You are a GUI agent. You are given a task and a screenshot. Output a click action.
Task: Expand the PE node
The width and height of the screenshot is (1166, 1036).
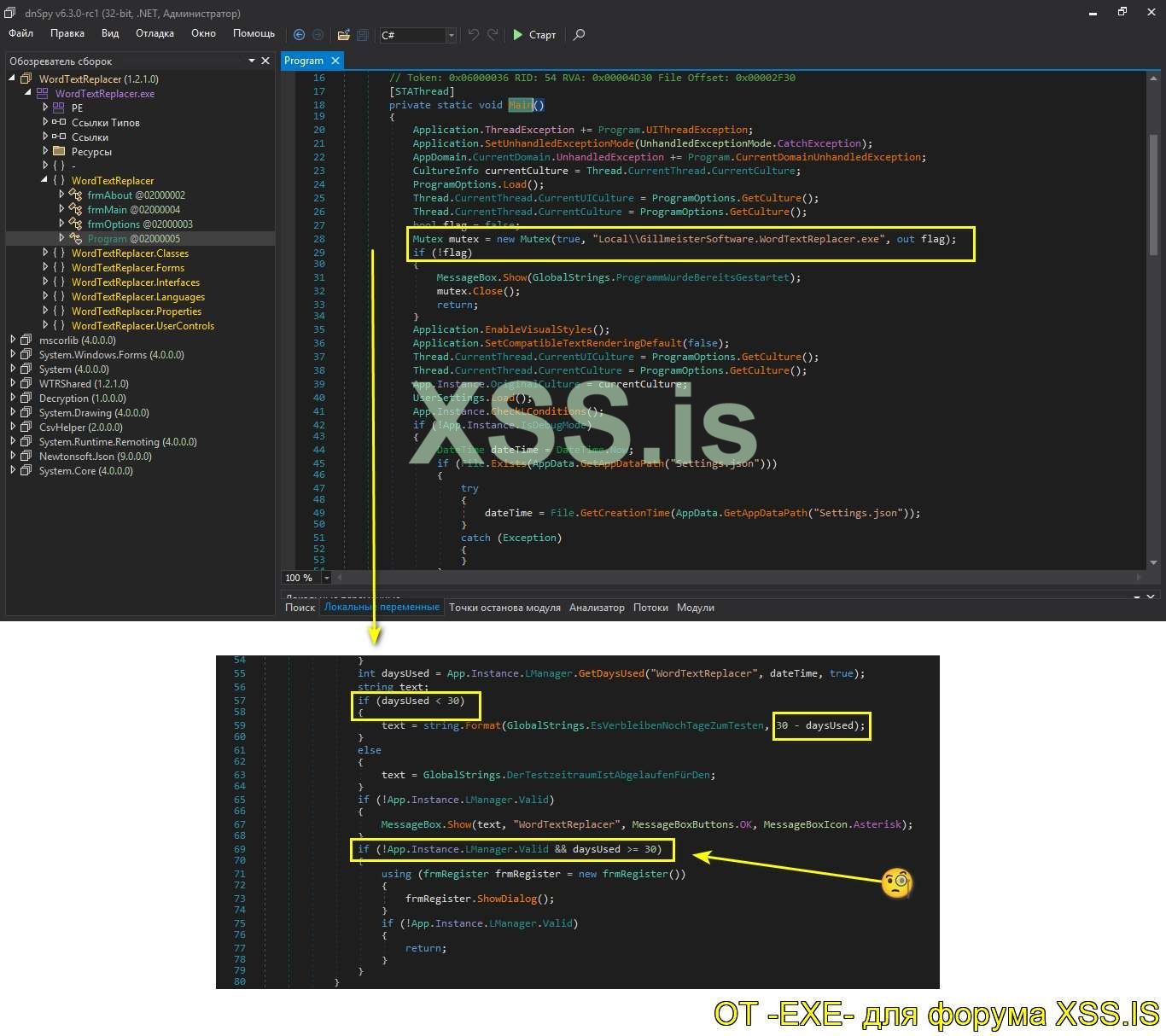coord(45,108)
